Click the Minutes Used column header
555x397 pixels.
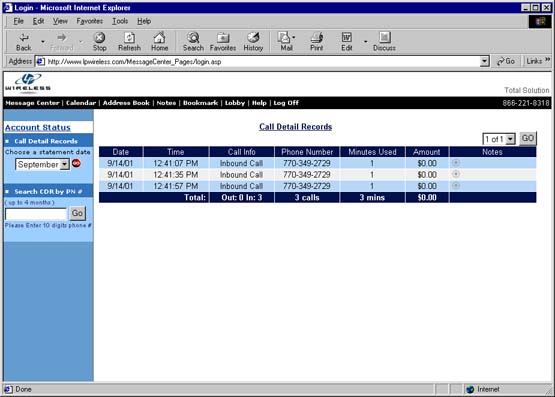372,152
